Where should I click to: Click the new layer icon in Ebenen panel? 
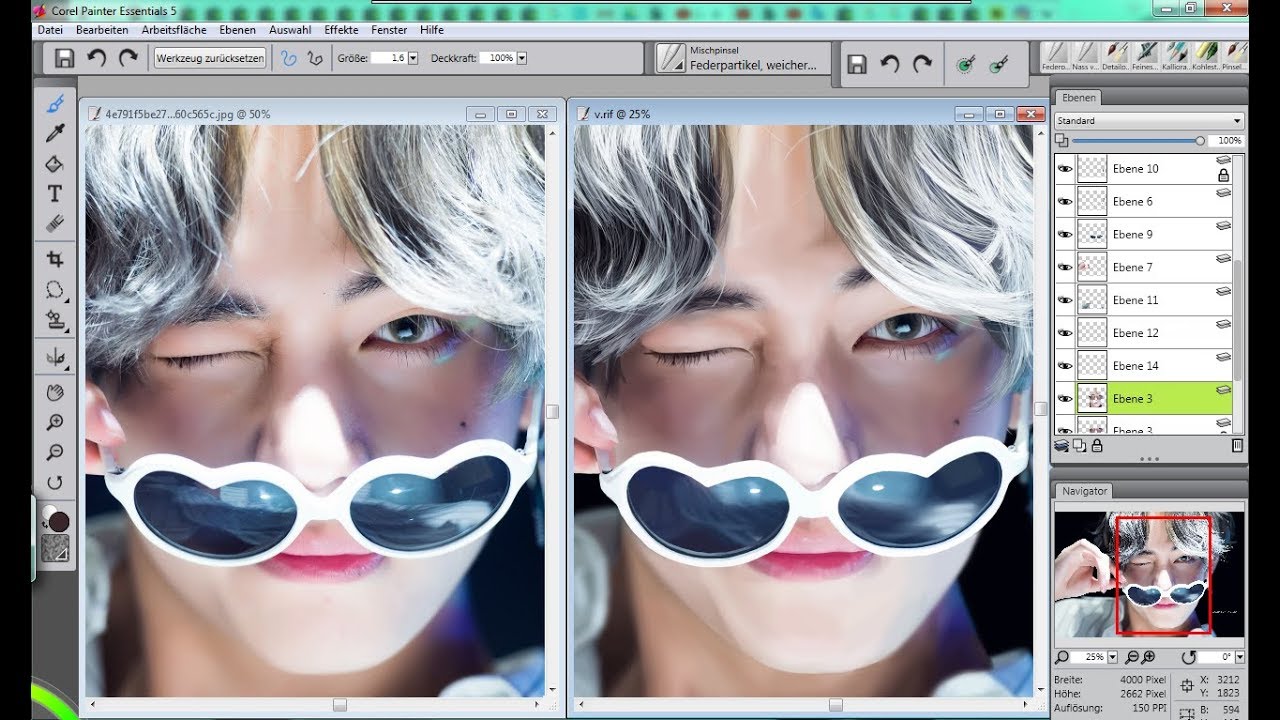pyautogui.click(x=1080, y=445)
